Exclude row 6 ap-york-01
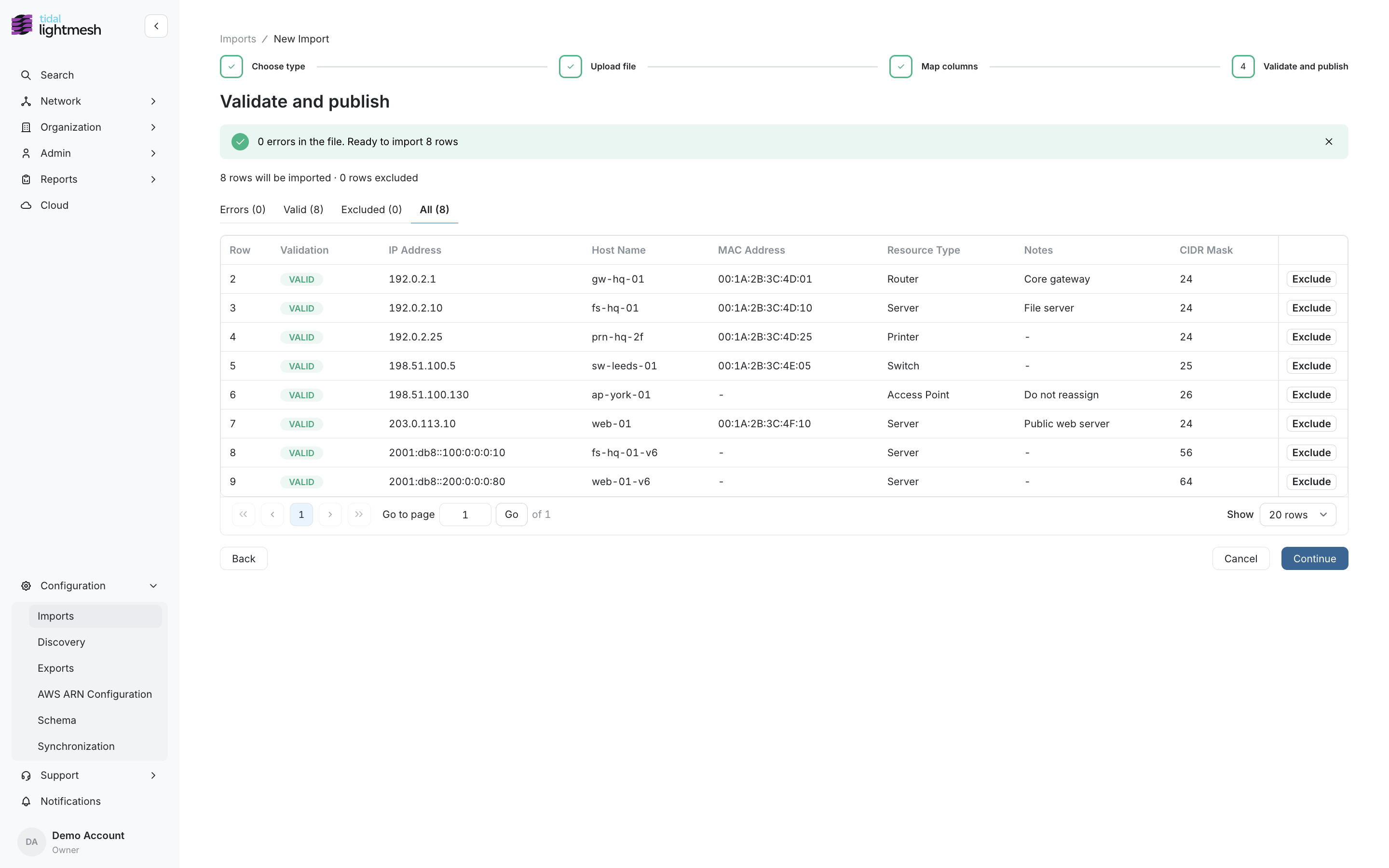 coord(1311,395)
